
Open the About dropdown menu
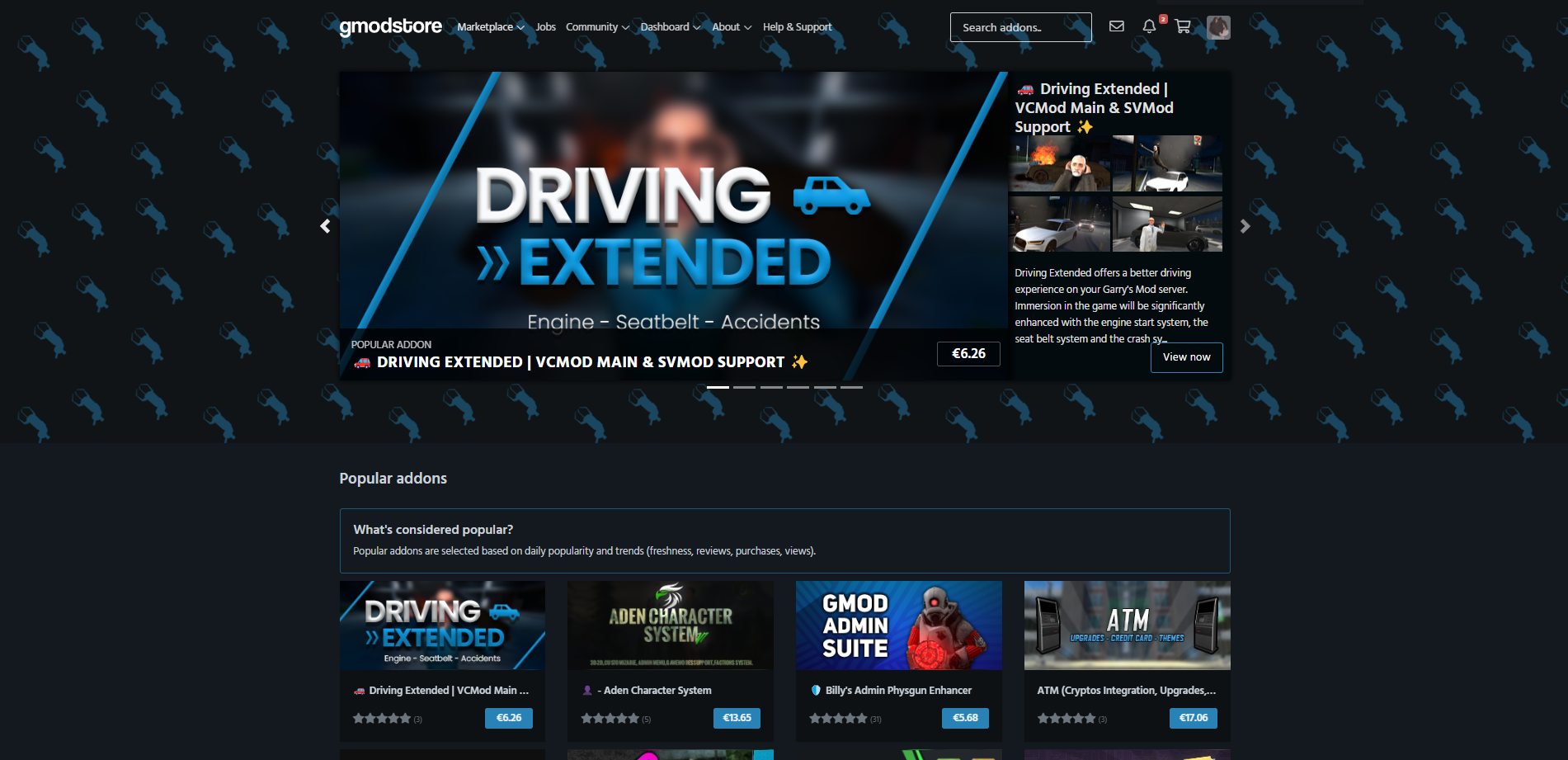(x=731, y=27)
